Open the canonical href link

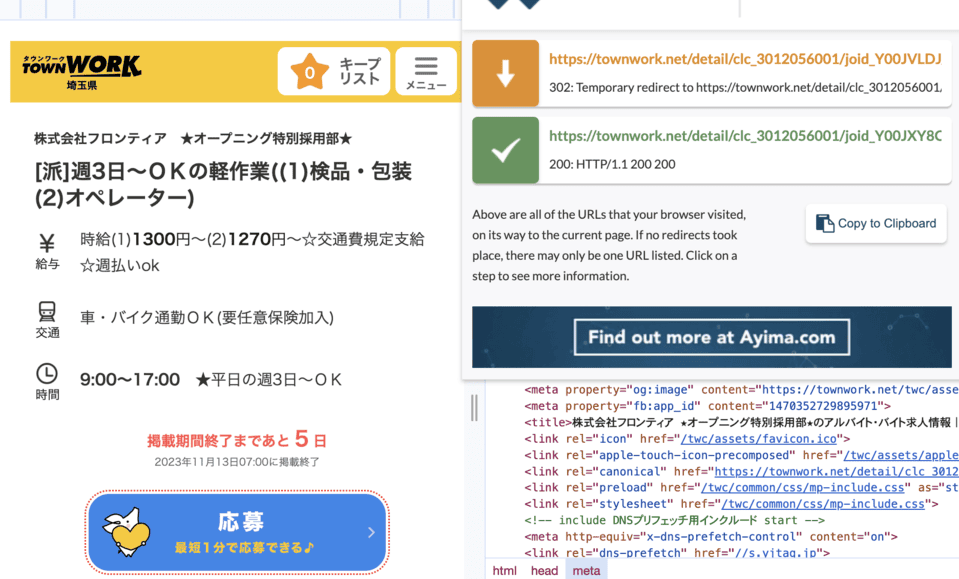[836, 471]
